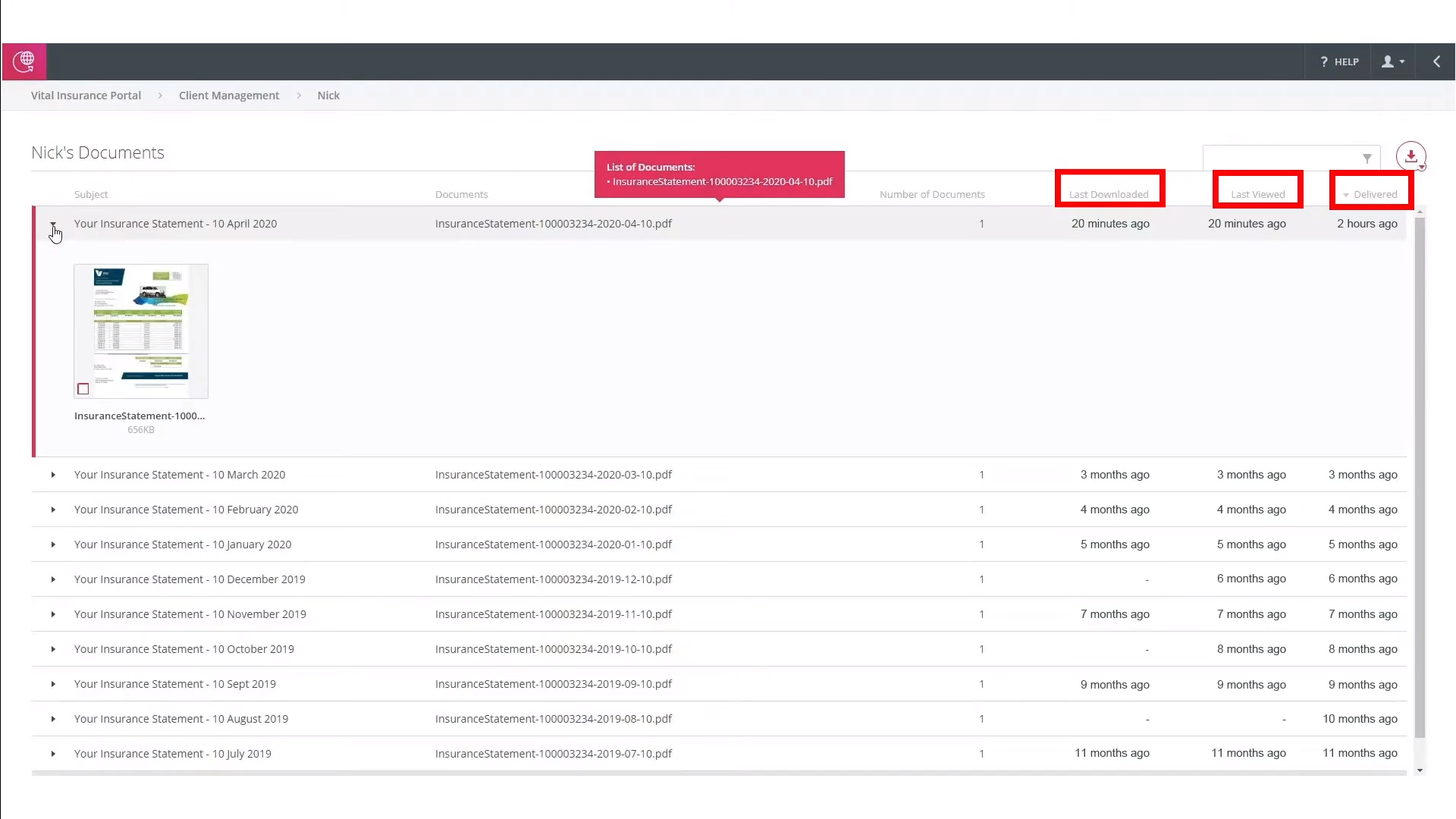Sort by the Last Downloaded column
Screen dimensions: 1456x819
click(x=1109, y=195)
